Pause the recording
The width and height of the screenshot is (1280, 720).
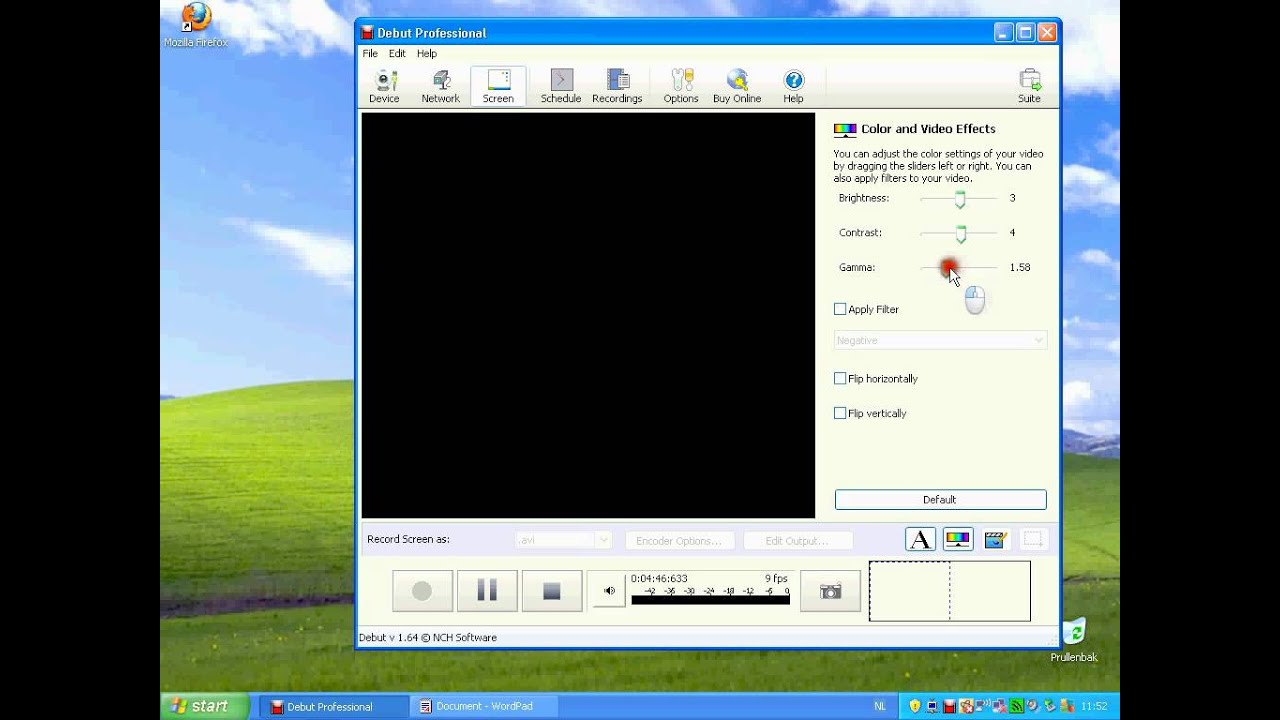(x=487, y=591)
